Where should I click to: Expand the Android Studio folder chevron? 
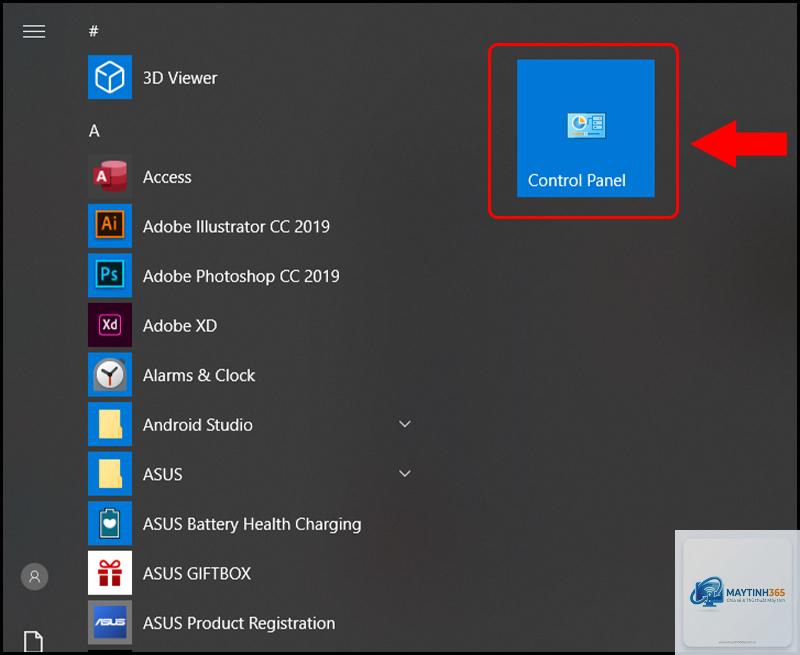pyautogui.click(x=405, y=424)
